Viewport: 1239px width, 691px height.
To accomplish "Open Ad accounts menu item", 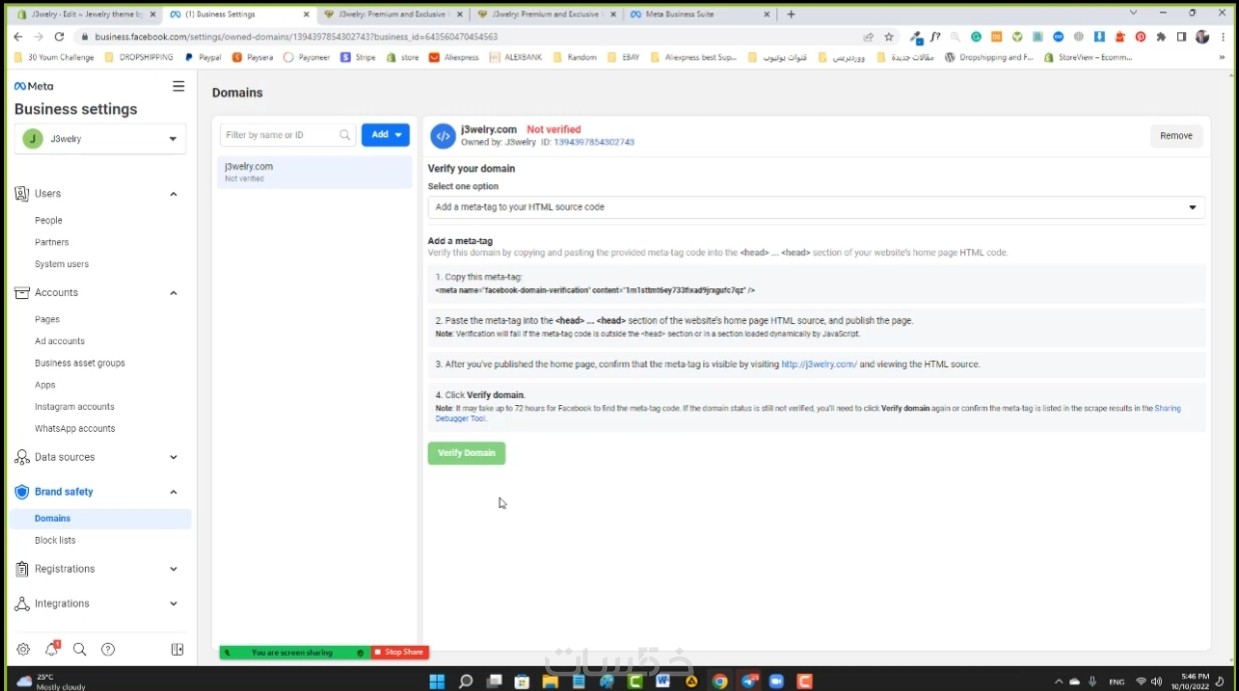I will tap(60, 341).
